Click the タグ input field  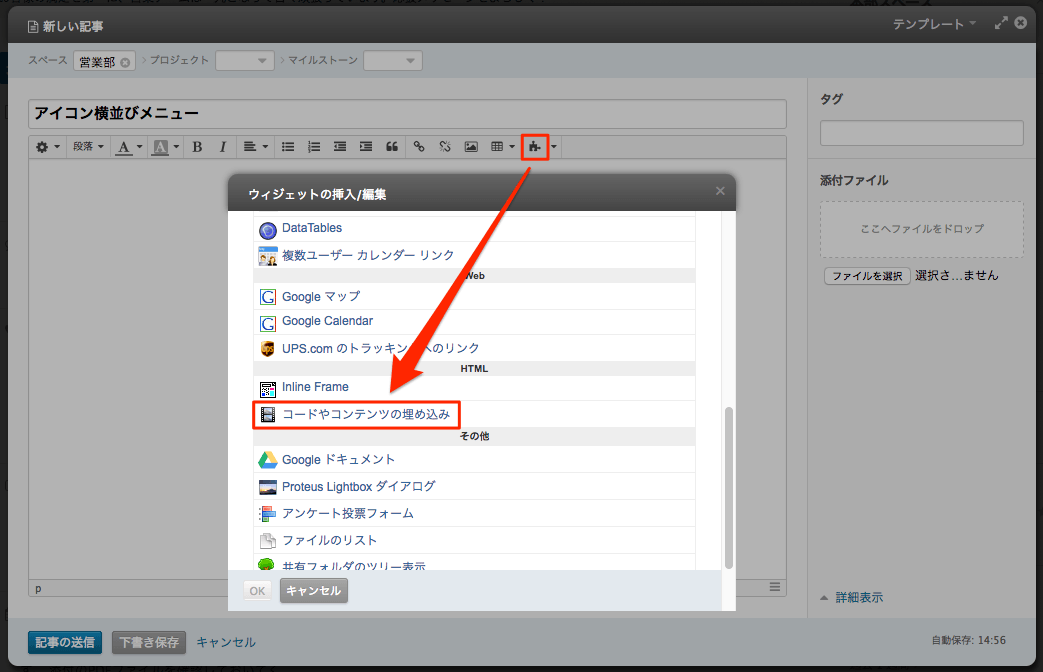click(921, 133)
